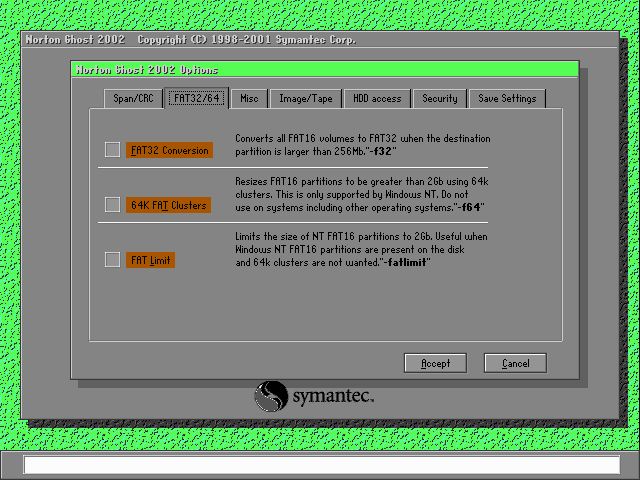The width and height of the screenshot is (640, 480).
Task: Click the -fatlimit switch text
Action: coord(405,262)
